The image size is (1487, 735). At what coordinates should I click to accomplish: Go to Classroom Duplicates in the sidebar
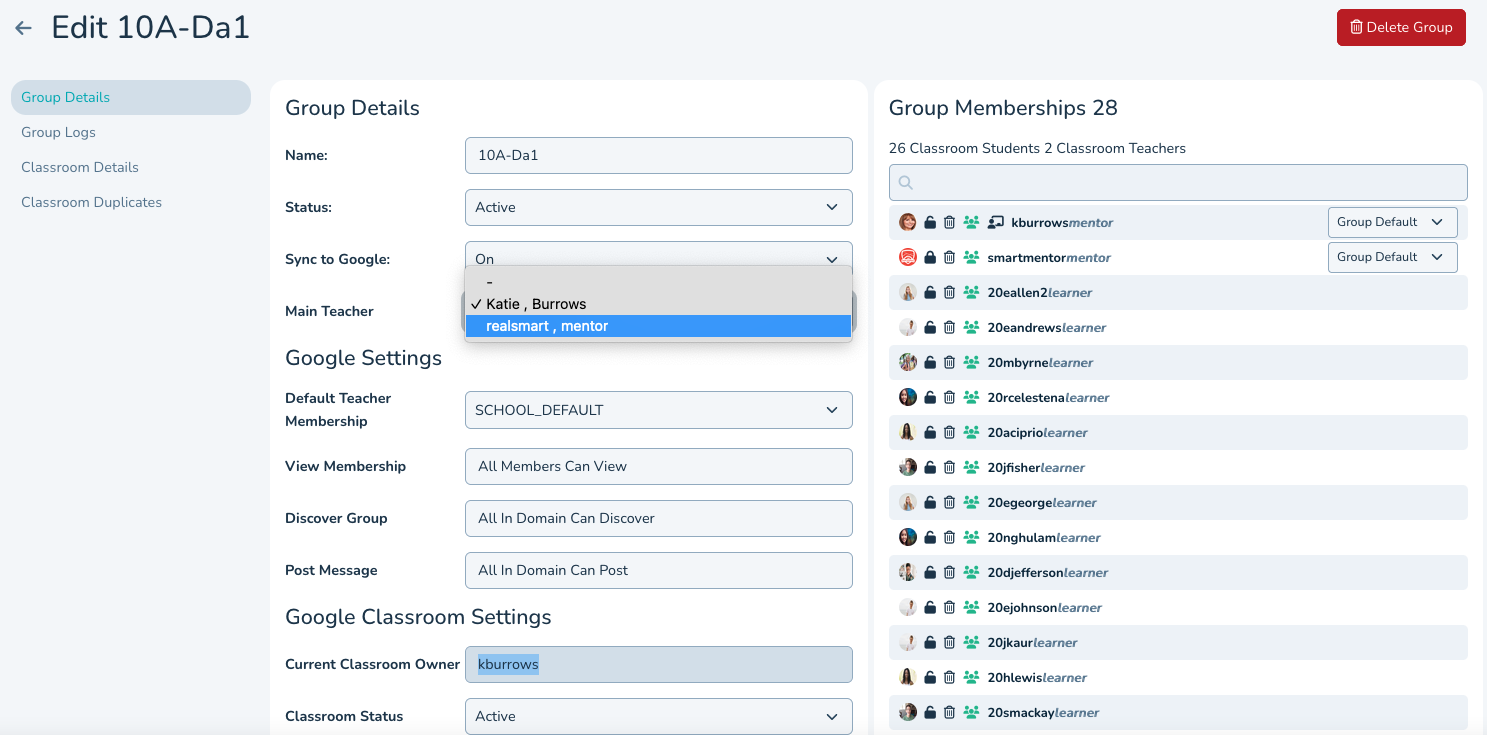tap(91, 202)
